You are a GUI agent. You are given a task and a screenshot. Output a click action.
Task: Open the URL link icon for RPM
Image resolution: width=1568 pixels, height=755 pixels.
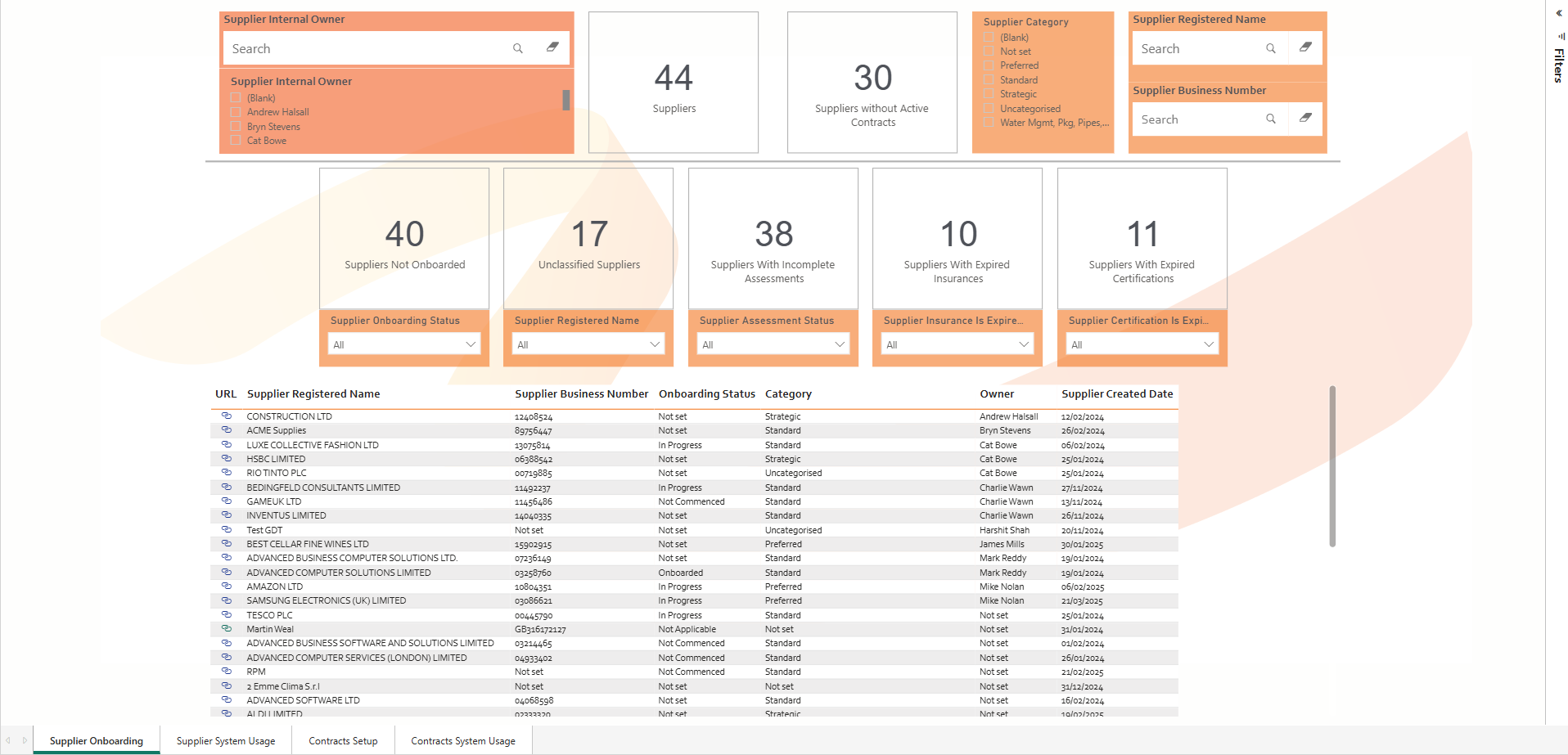227,672
